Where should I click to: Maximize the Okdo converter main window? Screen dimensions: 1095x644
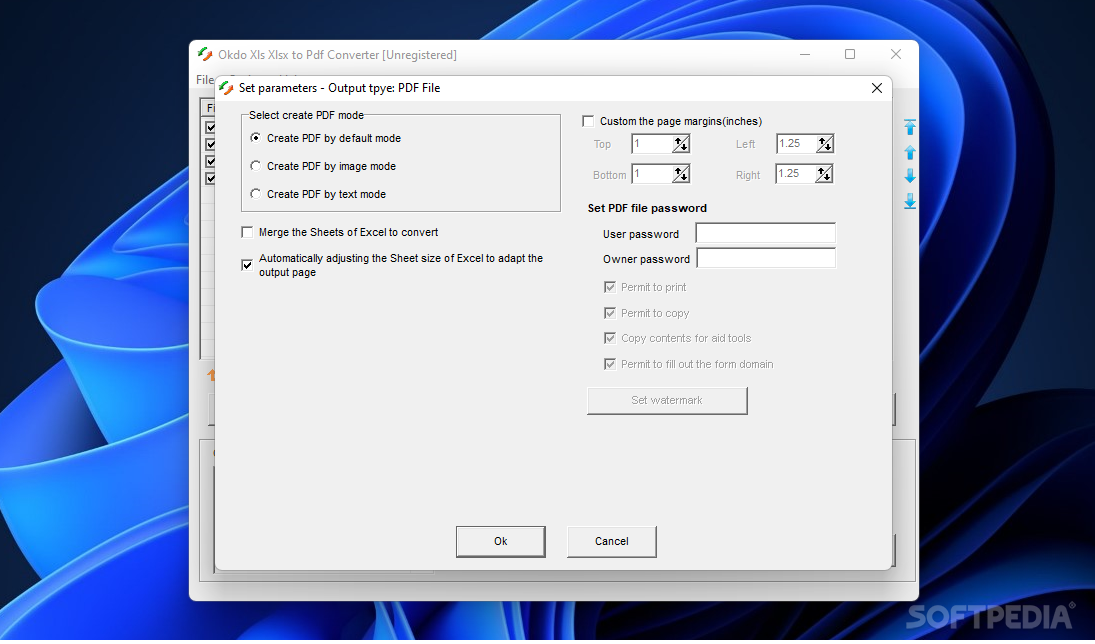coord(850,54)
